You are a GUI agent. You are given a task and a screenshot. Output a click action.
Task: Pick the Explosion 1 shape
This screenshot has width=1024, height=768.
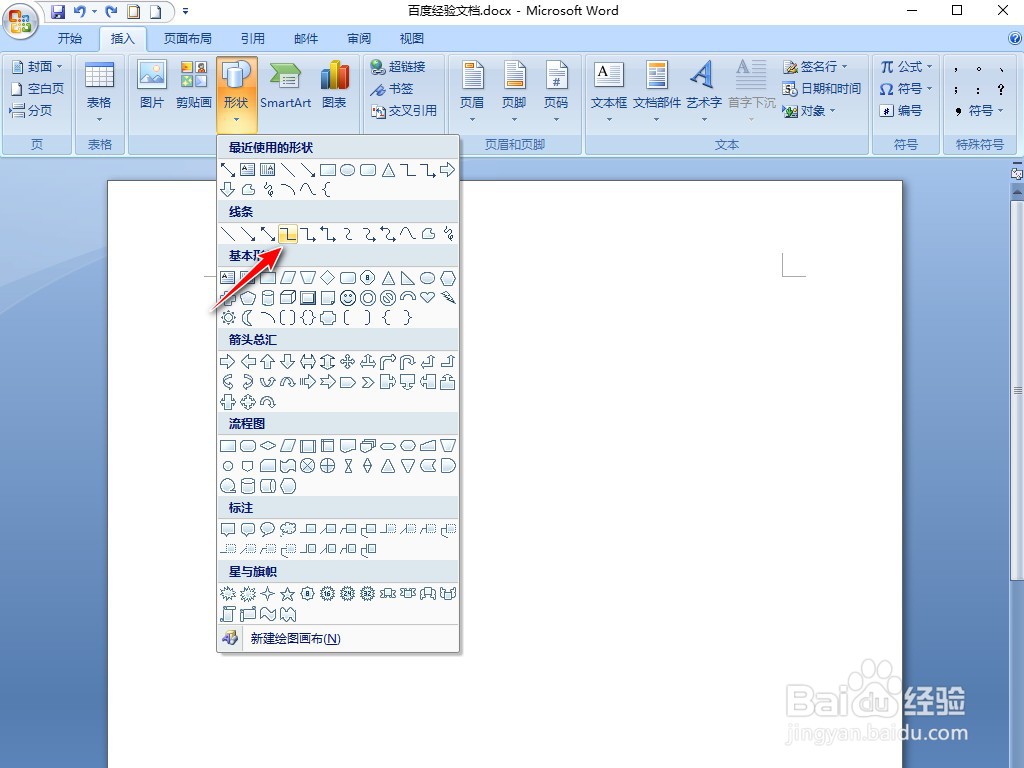[x=228, y=594]
